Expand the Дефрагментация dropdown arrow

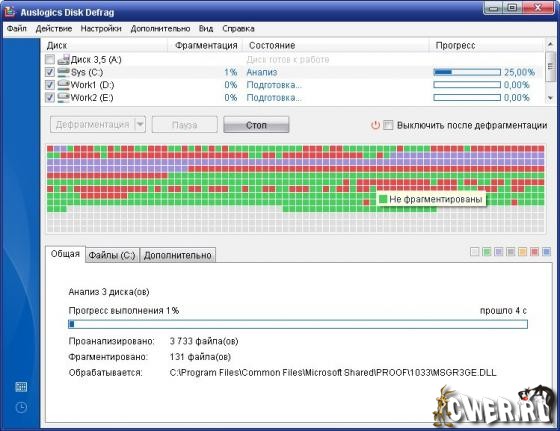[140, 125]
